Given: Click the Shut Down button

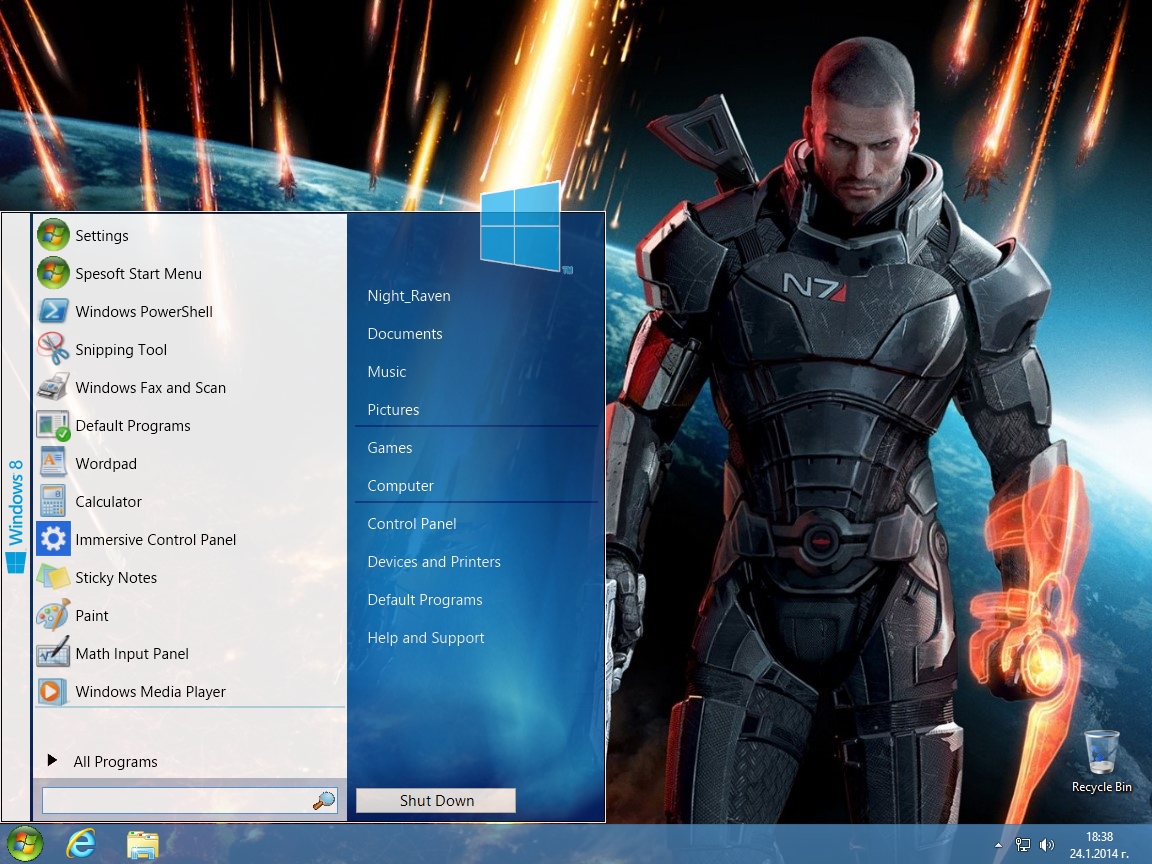Looking at the screenshot, I should tap(436, 801).
